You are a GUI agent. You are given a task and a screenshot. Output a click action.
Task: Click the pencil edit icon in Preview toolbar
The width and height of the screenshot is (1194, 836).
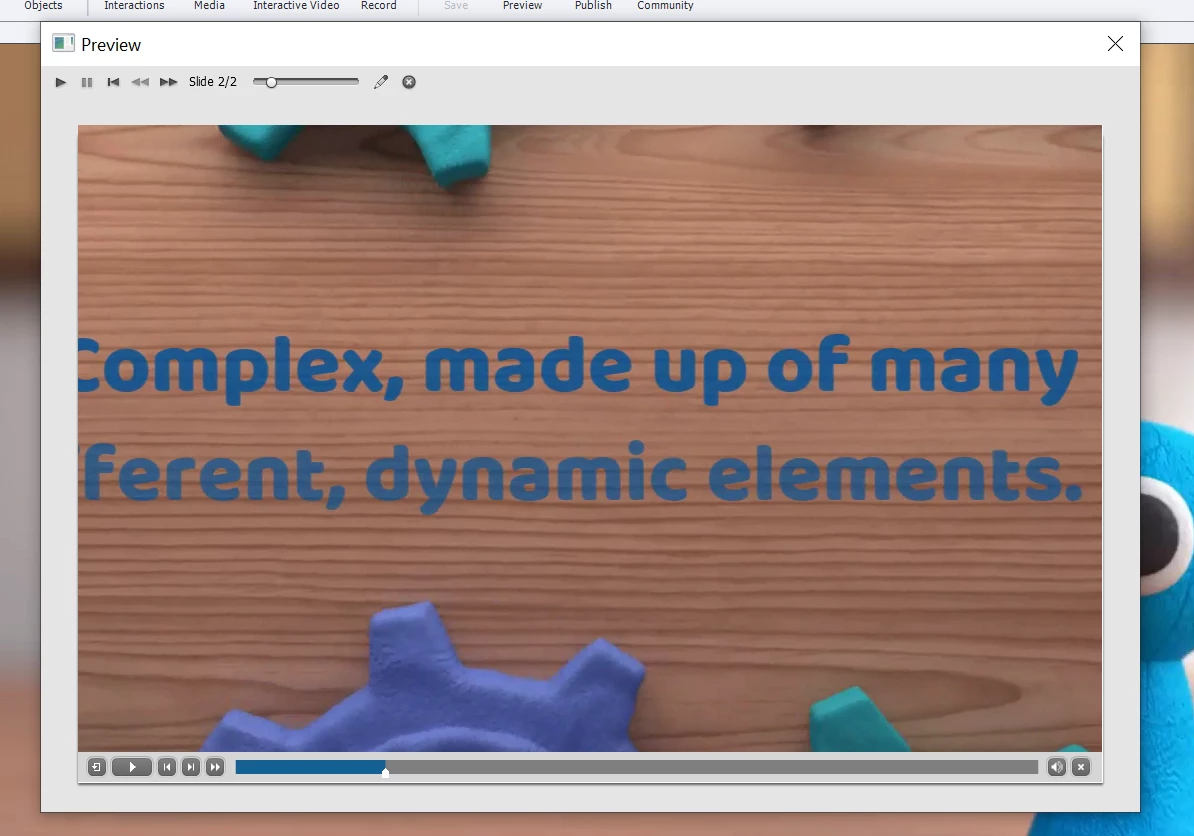381,82
